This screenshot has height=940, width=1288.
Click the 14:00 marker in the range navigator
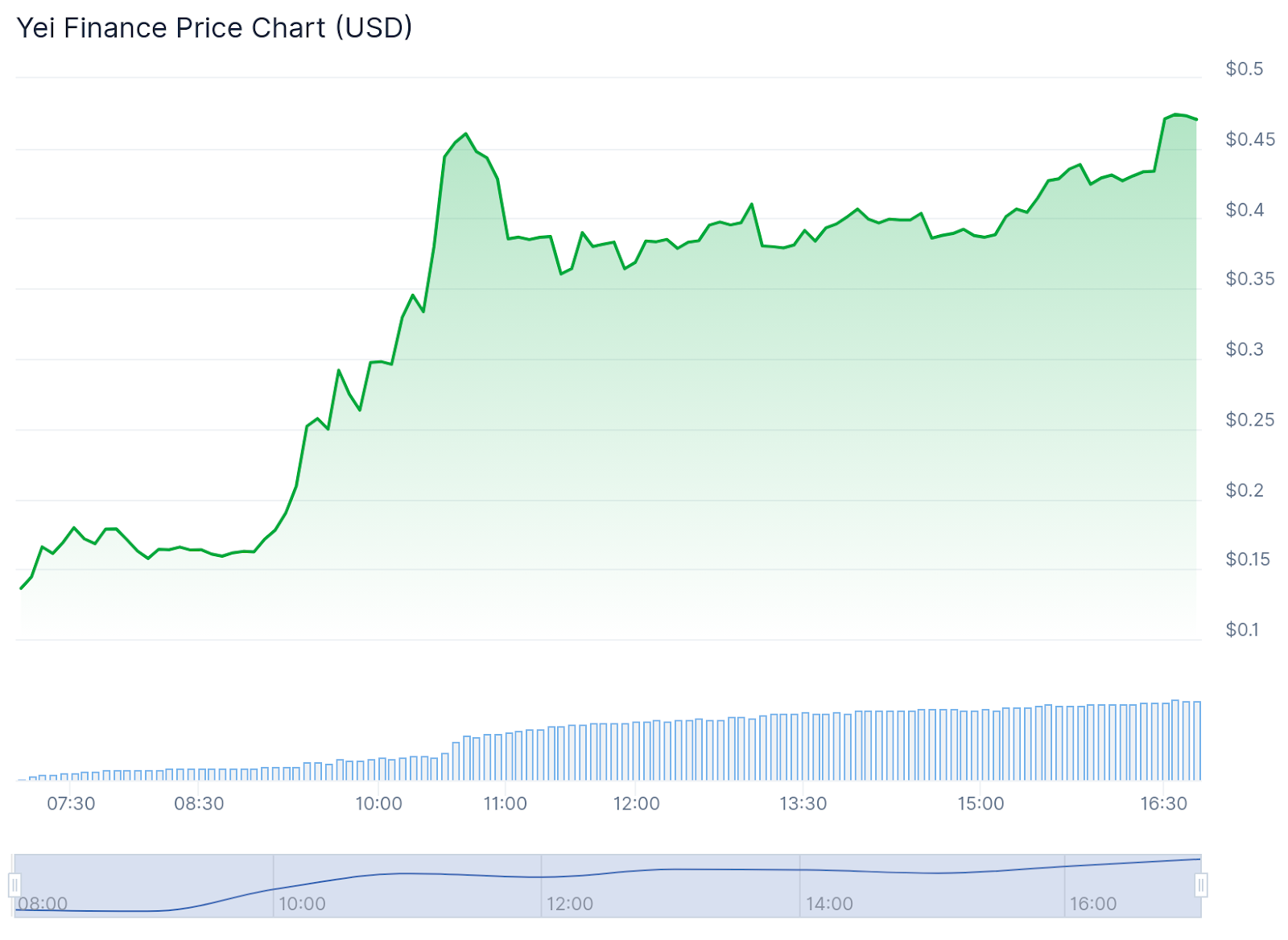pos(829,904)
